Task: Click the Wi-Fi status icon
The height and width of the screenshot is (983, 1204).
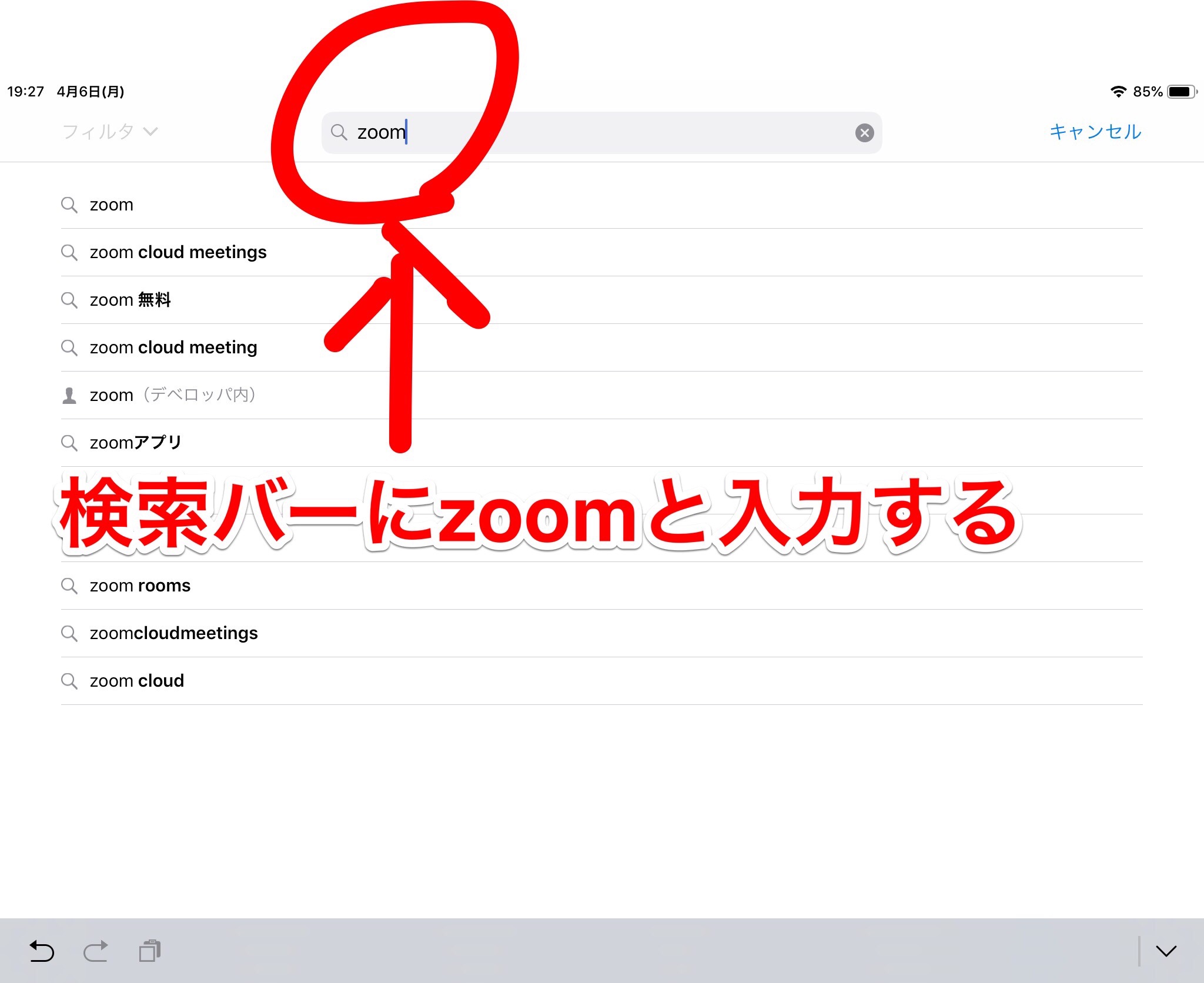Action: (1118, 92)
